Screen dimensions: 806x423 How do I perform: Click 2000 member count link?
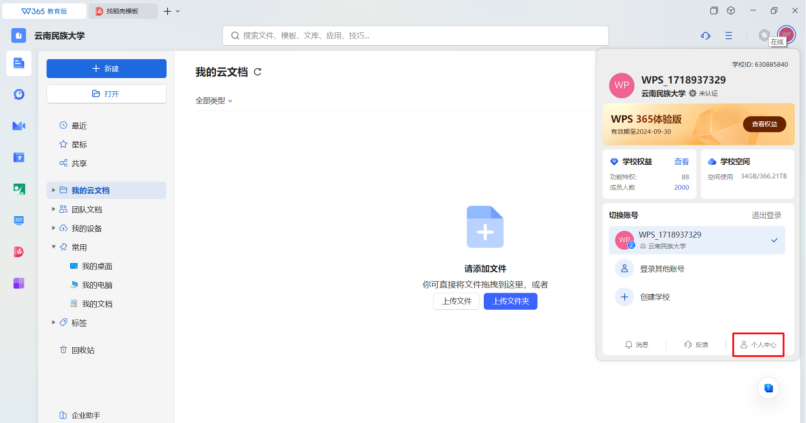click(682, 188)
